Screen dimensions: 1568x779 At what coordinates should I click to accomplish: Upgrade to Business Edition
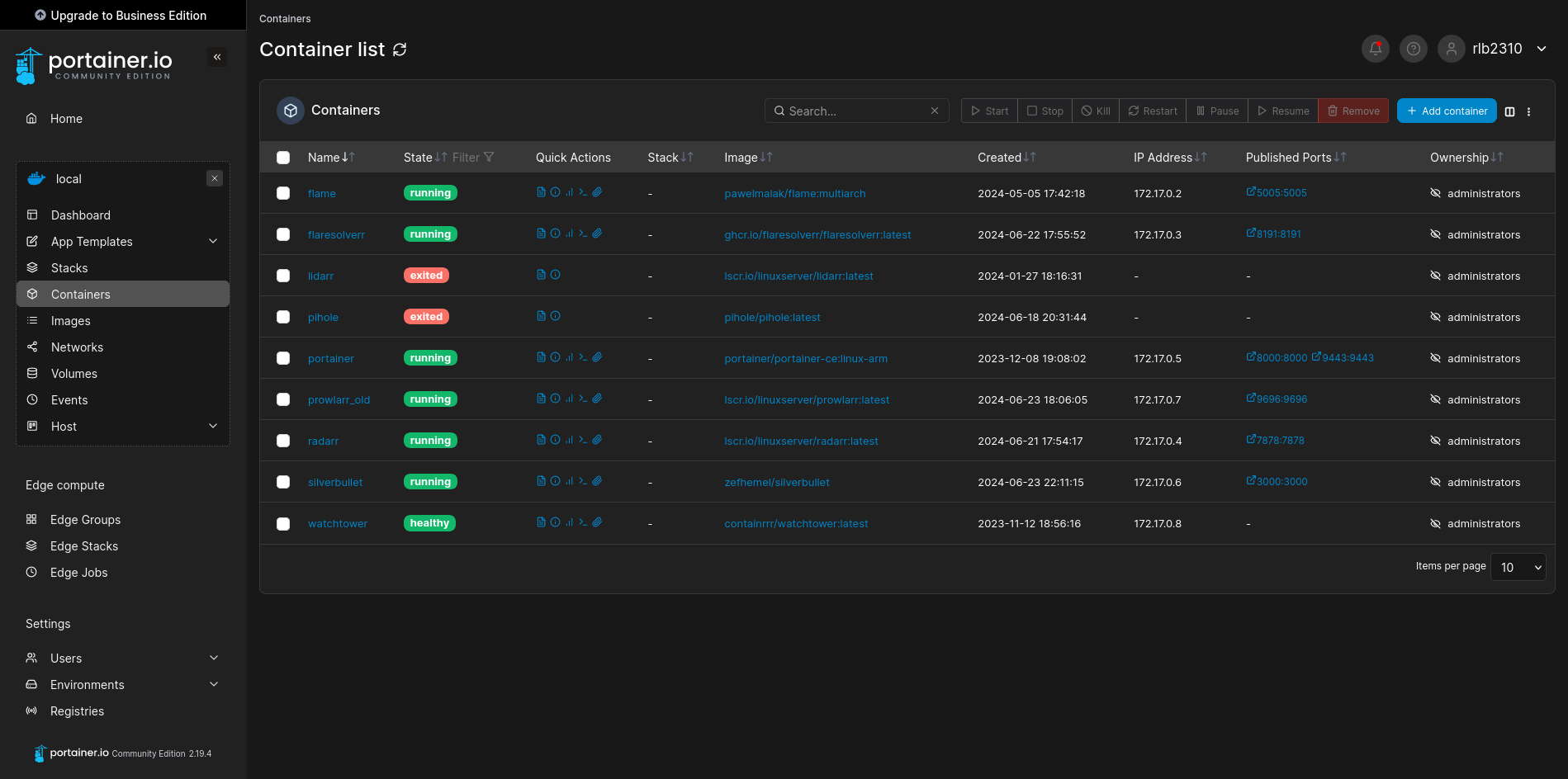[x=121, y=15]
